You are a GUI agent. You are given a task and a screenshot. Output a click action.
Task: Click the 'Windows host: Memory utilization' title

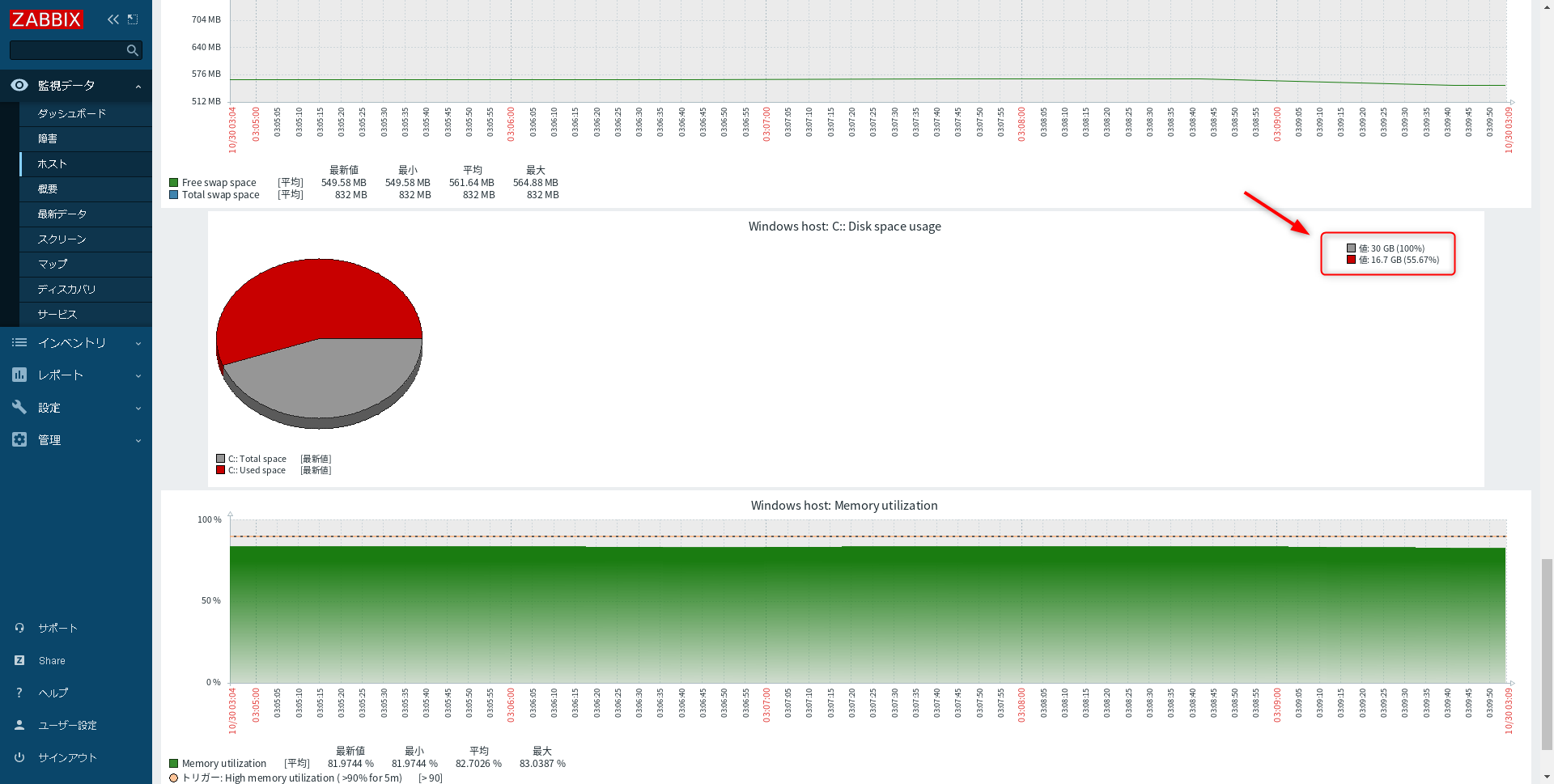point(844,506)
